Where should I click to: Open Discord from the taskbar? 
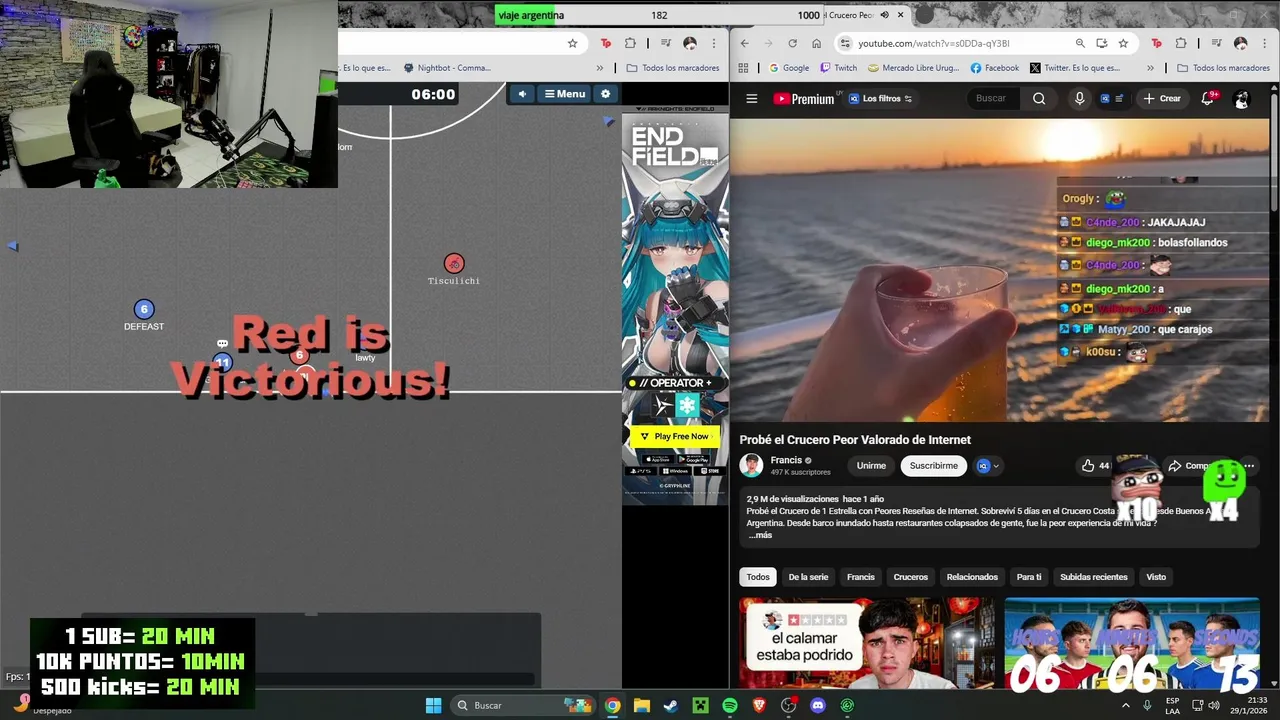tap(818, 705)
